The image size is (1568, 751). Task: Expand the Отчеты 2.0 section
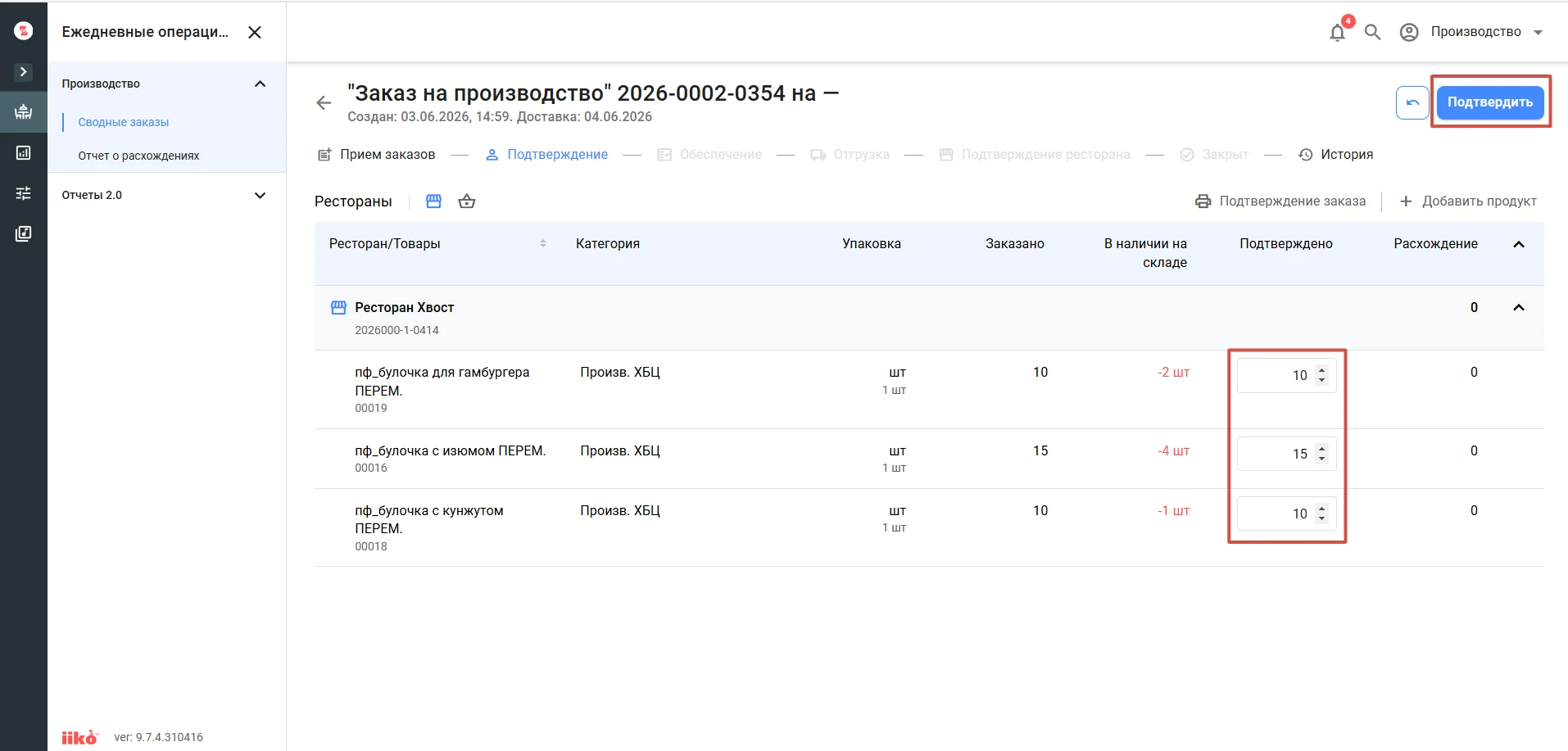261,195
